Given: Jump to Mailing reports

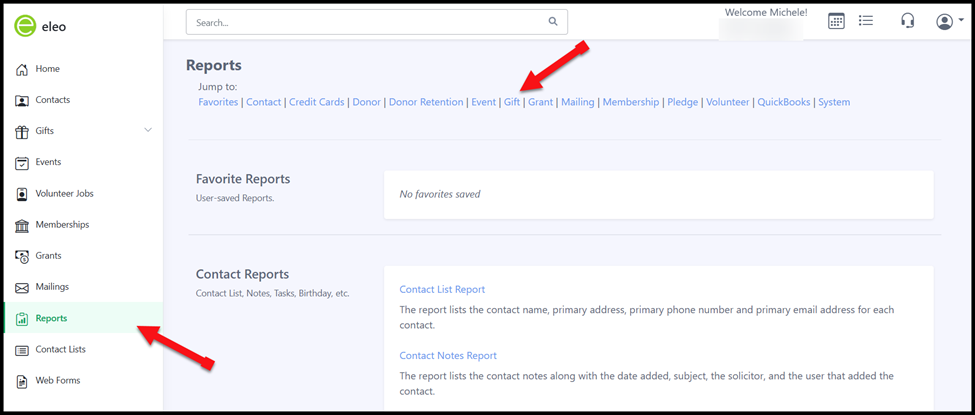Looking at the screenshot, I should tap(578, 102).
